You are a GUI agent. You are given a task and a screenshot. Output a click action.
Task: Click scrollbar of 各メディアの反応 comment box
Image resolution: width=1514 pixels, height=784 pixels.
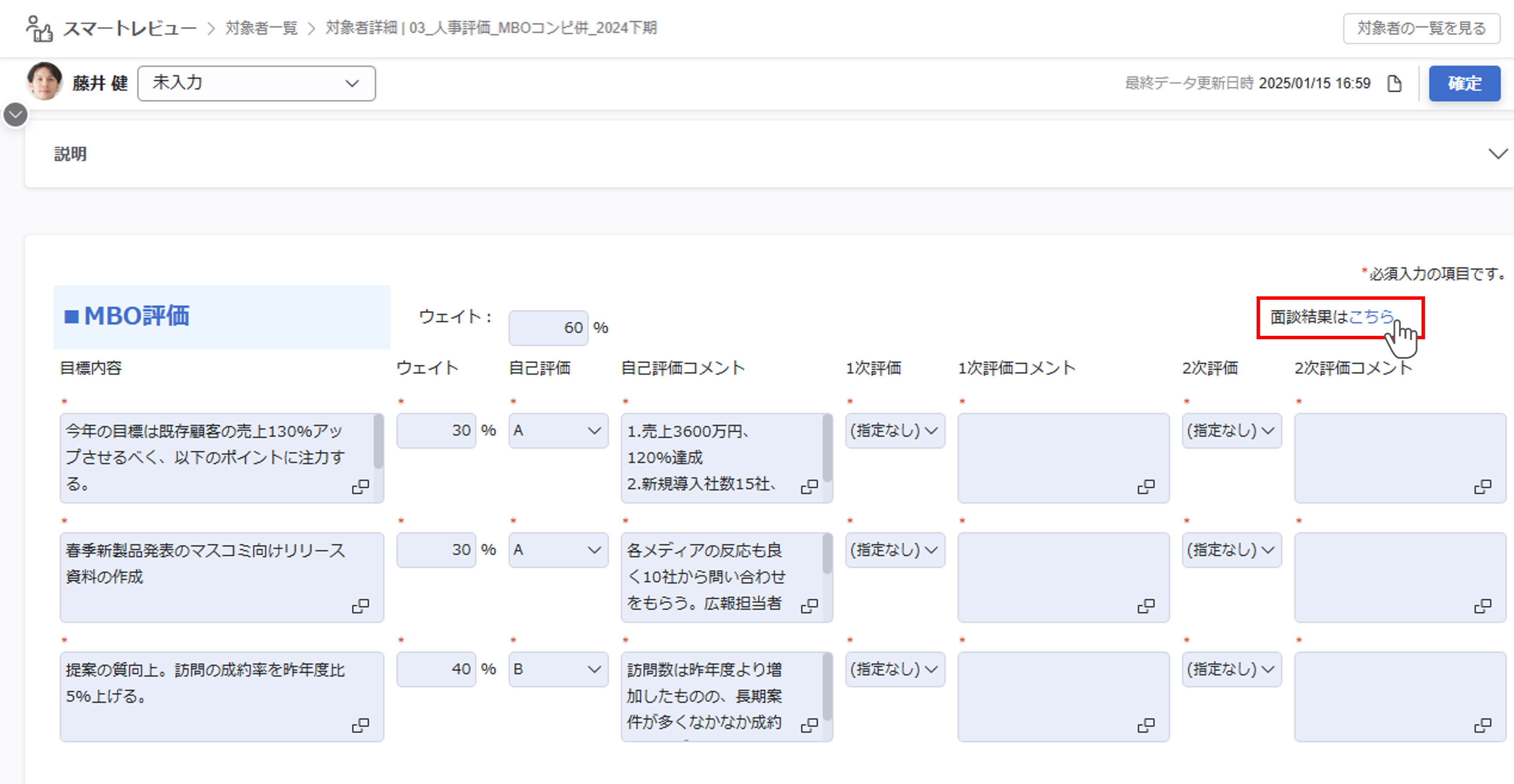827,553
